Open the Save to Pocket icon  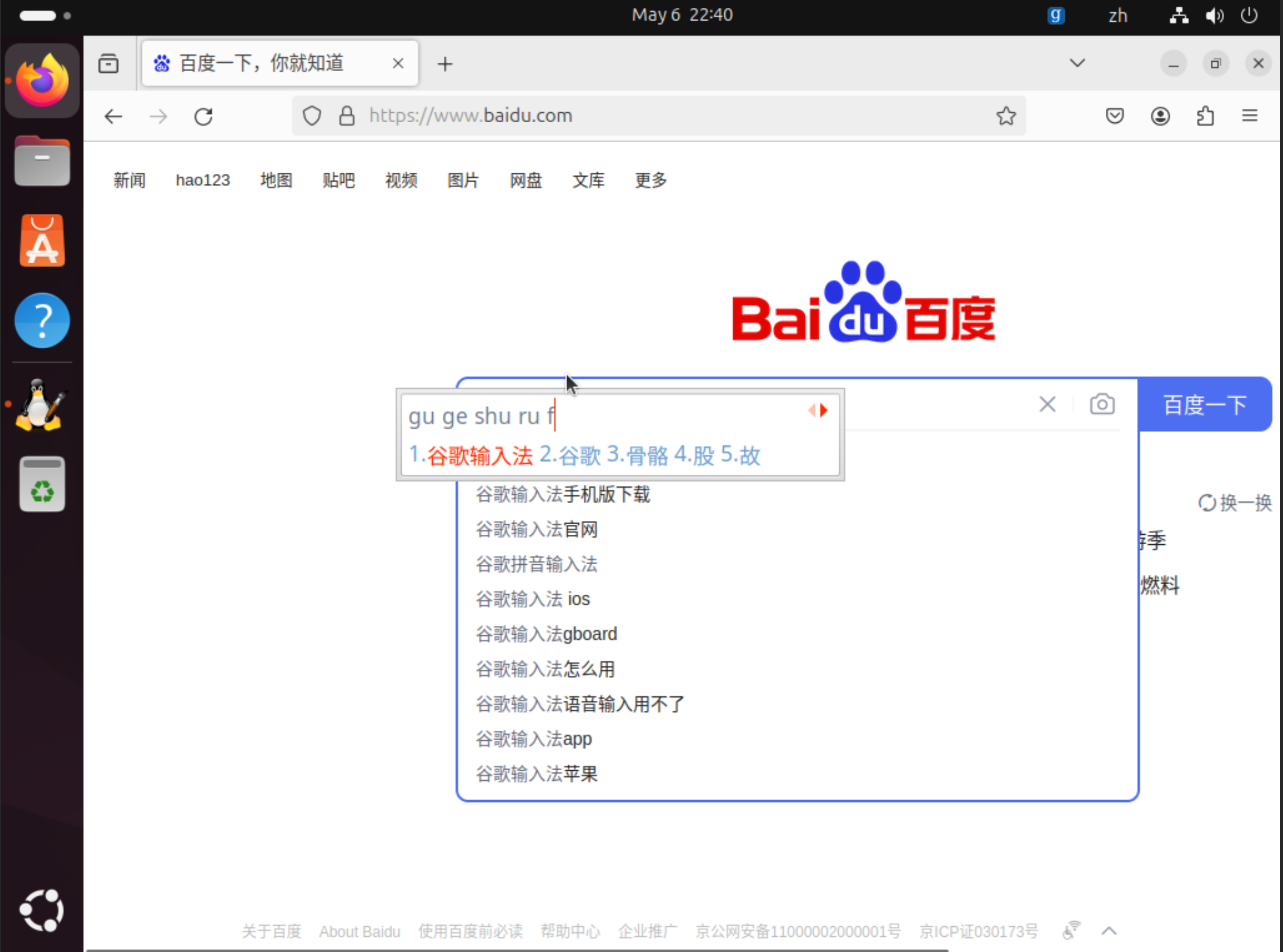1115,116
